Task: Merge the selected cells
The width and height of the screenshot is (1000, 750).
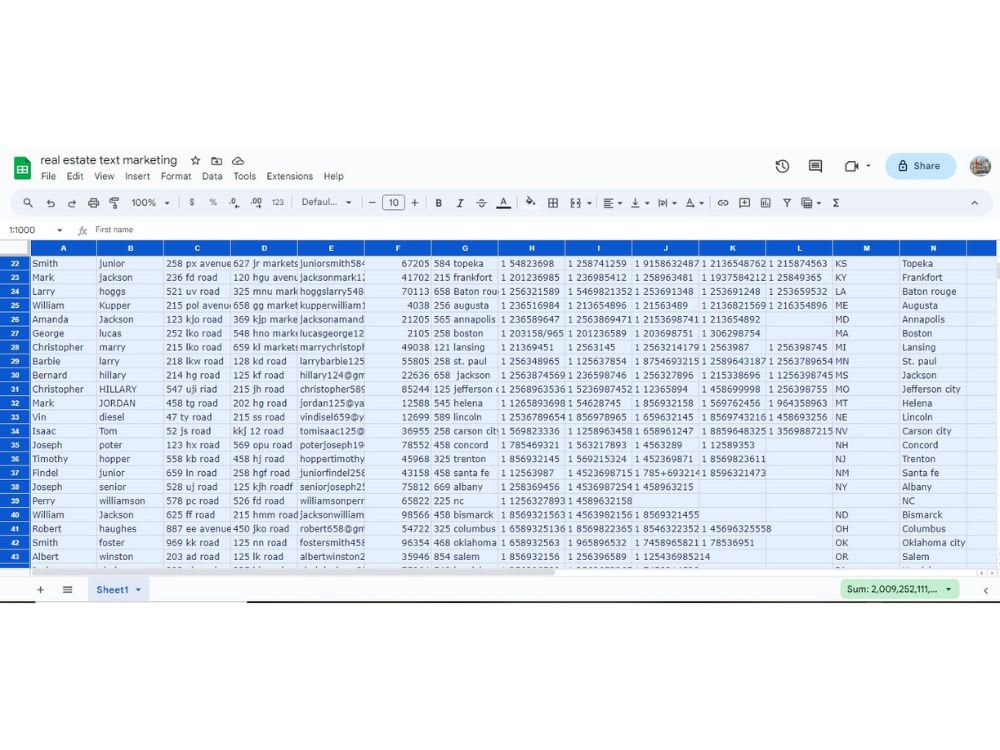Action: tap(575, 203)
